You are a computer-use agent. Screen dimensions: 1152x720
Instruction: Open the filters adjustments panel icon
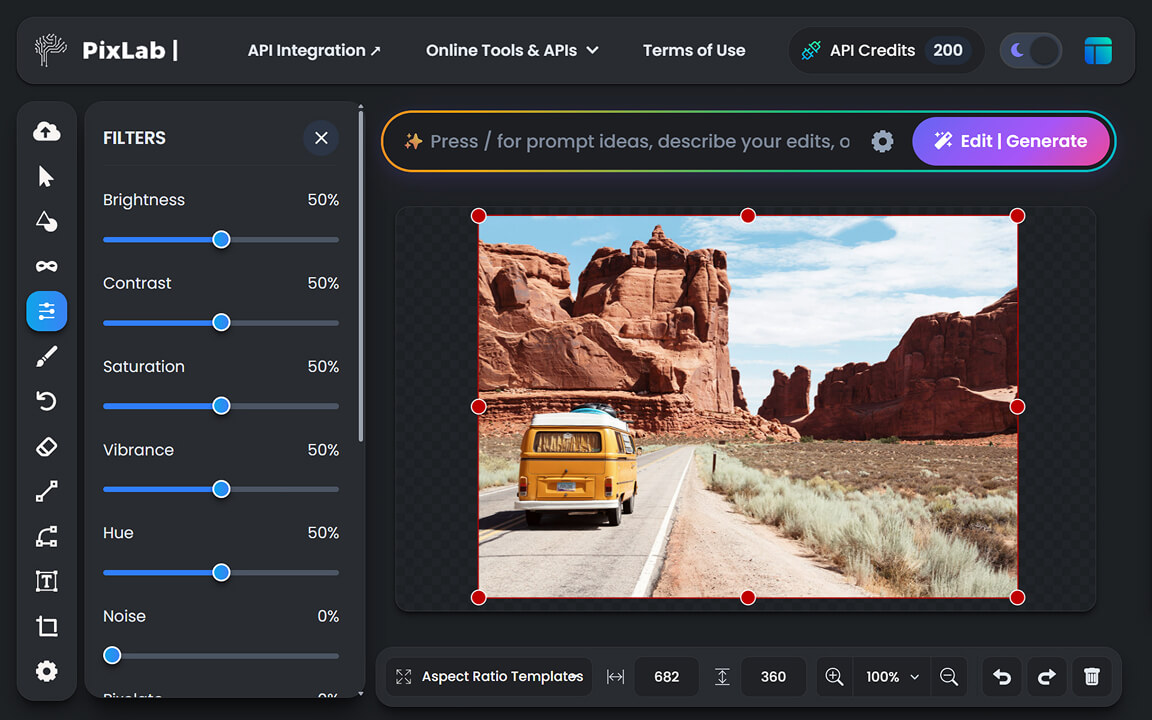(x=46, y=311)
